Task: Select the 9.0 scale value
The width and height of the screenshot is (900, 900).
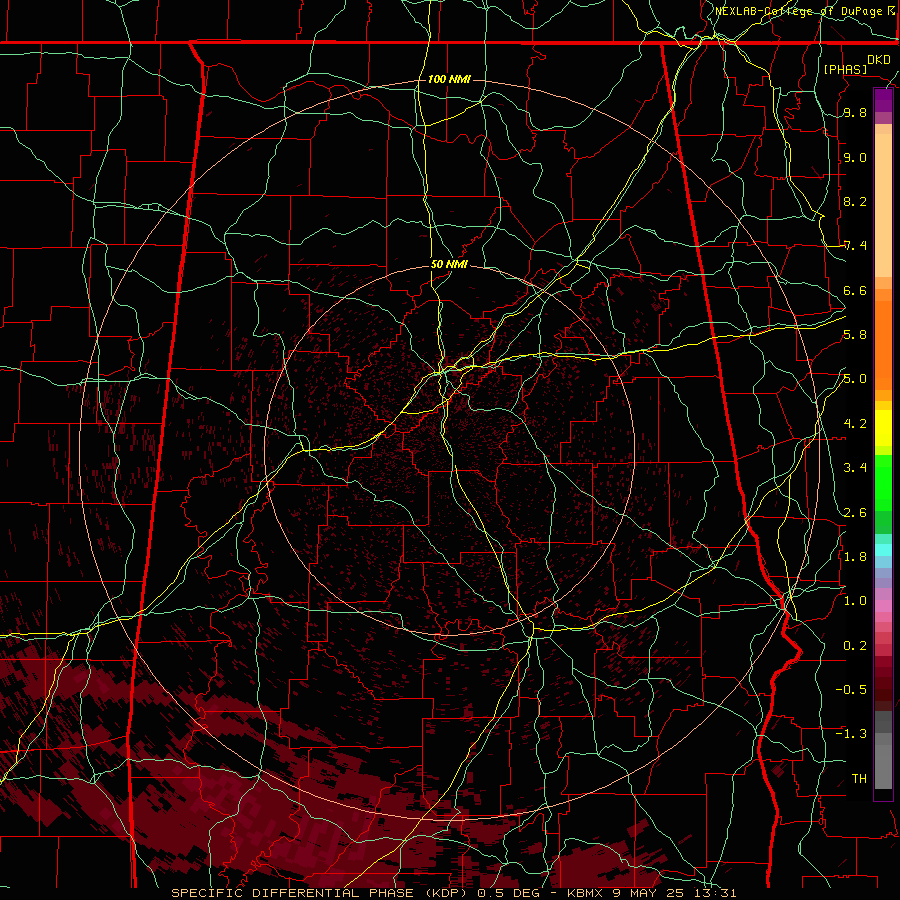Action: pyautogui.click(x=855, y=158)
